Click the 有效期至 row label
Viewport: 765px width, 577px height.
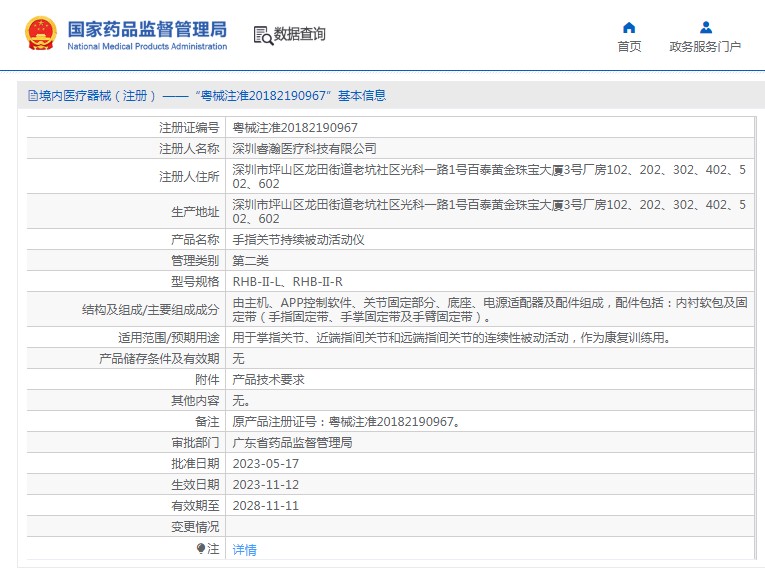pos(195,505)
